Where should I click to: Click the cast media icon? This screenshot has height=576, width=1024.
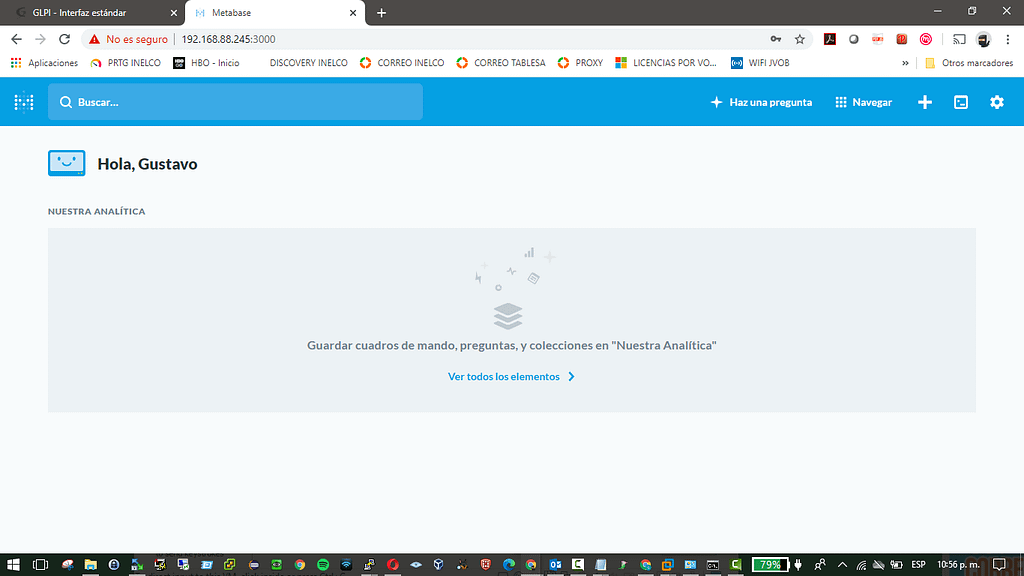pos(959,39)
